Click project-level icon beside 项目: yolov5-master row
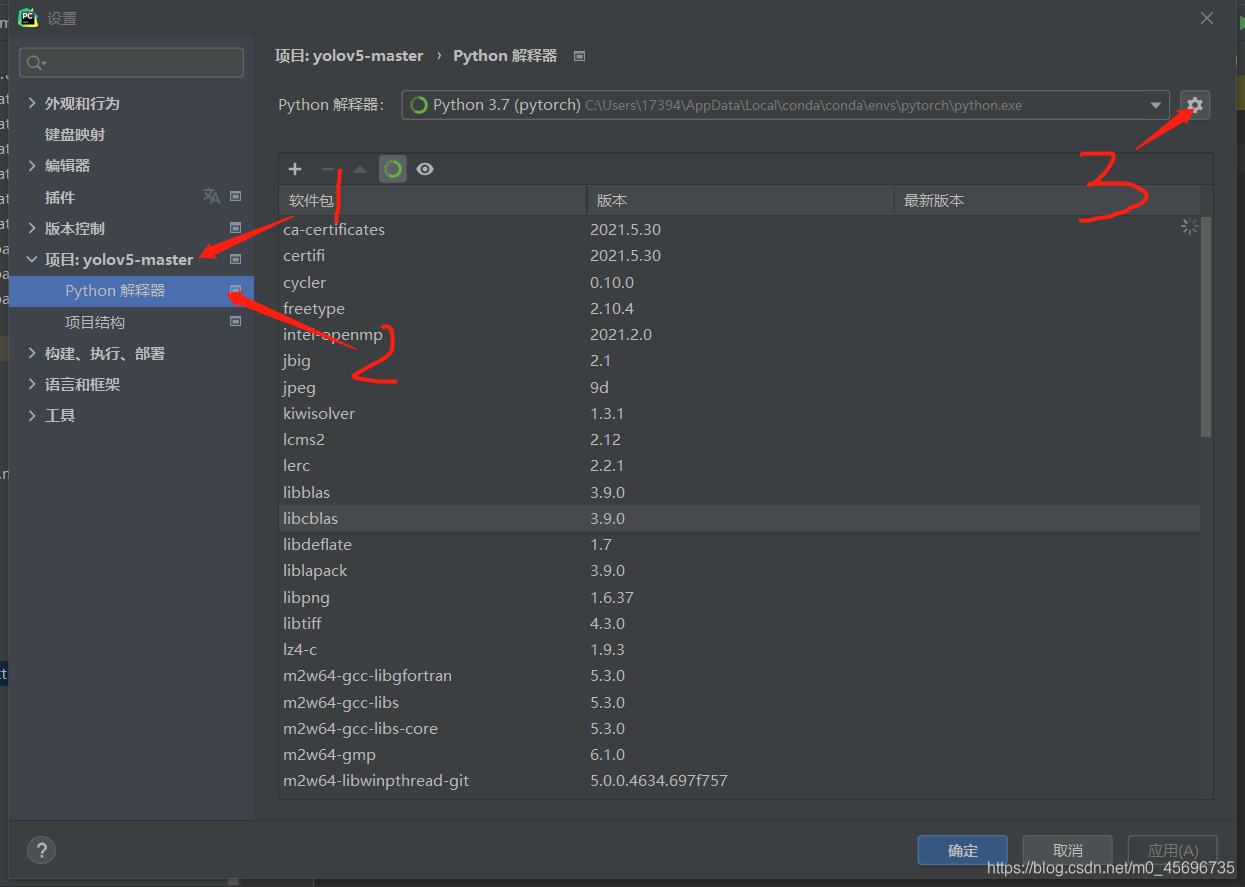Screen dimensions: 1245x887 [x=236, y=259]
